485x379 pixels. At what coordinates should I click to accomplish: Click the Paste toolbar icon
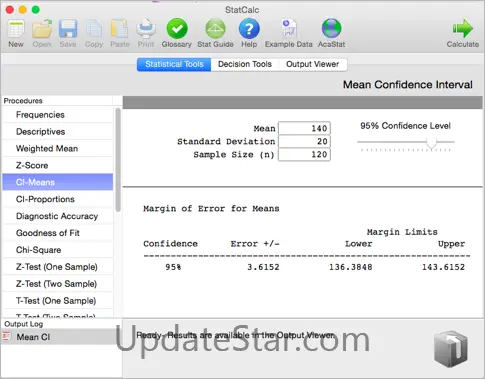coord(119,29)
